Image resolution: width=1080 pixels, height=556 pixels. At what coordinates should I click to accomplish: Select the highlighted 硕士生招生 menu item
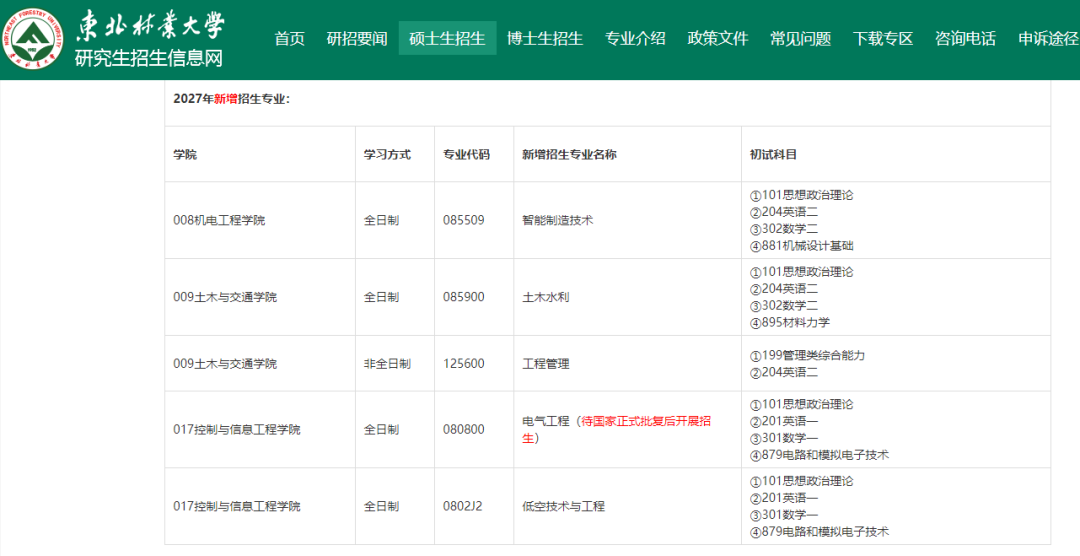click(448, 39)
